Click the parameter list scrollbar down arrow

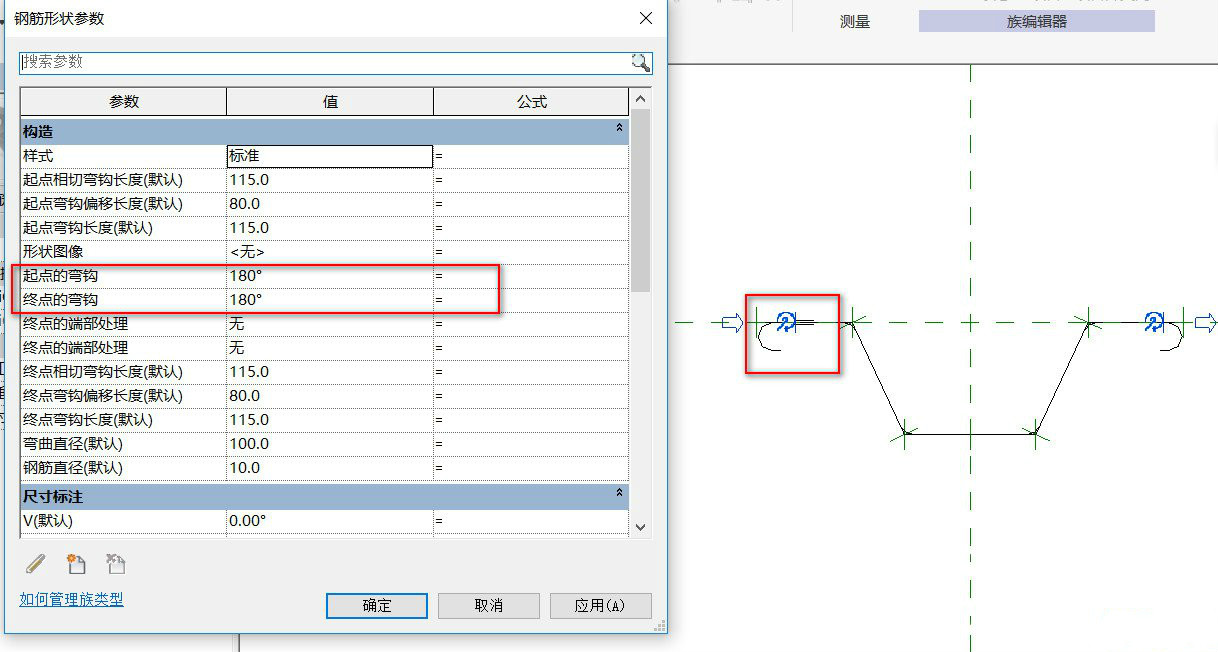click(x=641, y=526)
